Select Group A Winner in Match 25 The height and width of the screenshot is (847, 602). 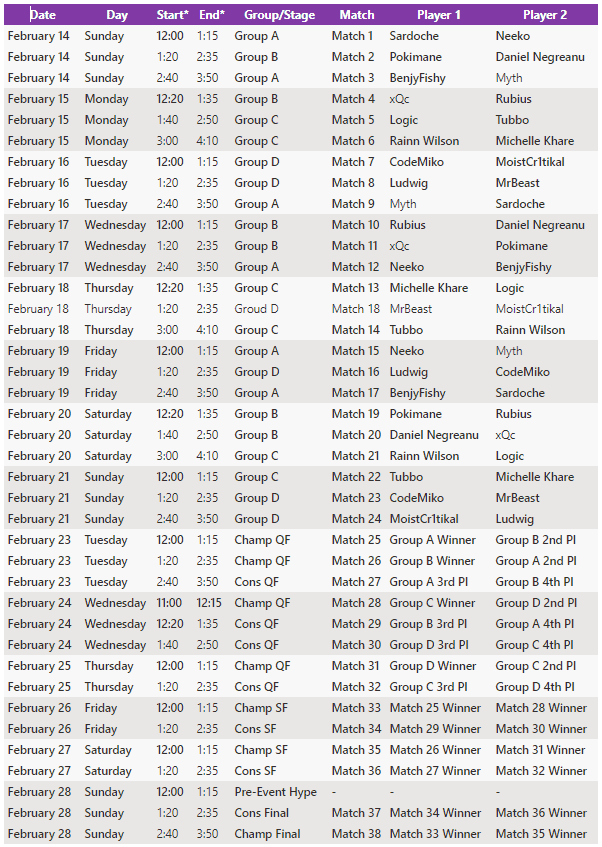432,540
